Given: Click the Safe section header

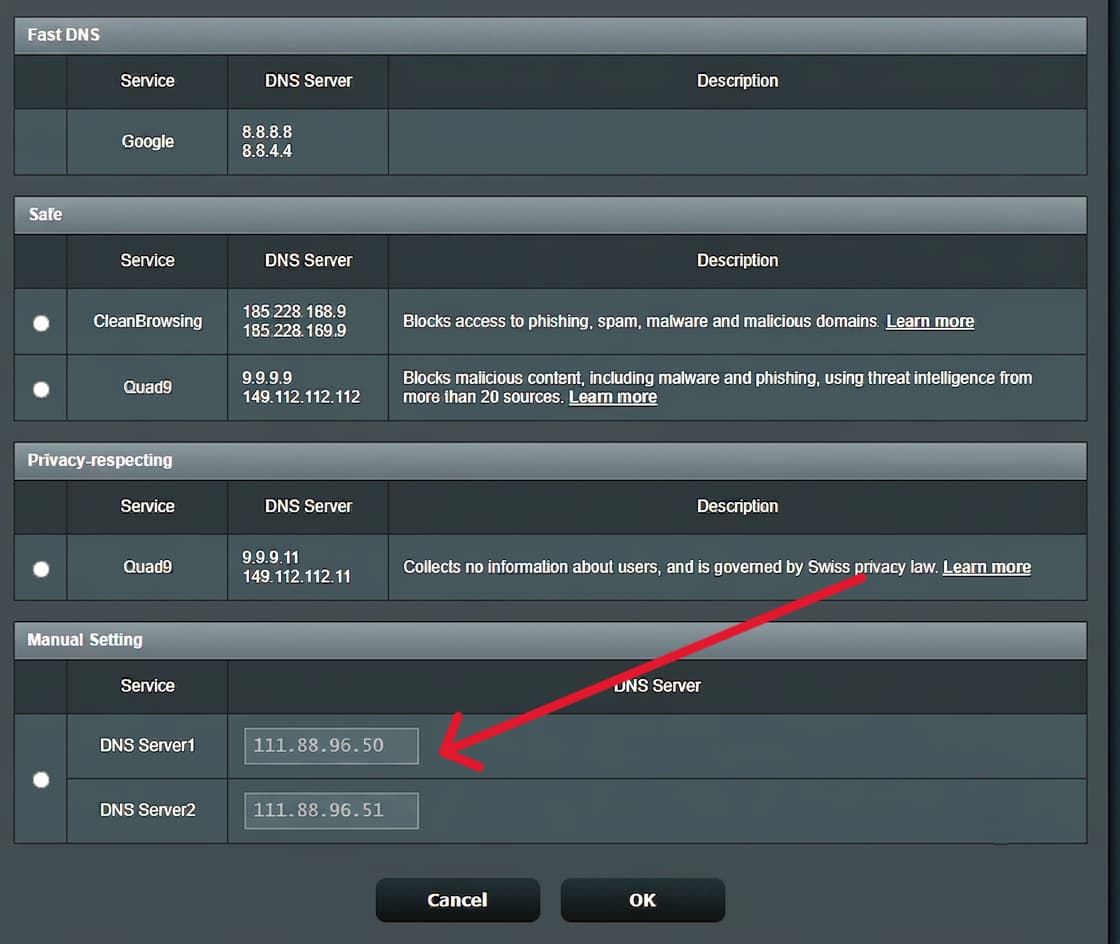Looking at the screenshot, I should pos(550,215).
